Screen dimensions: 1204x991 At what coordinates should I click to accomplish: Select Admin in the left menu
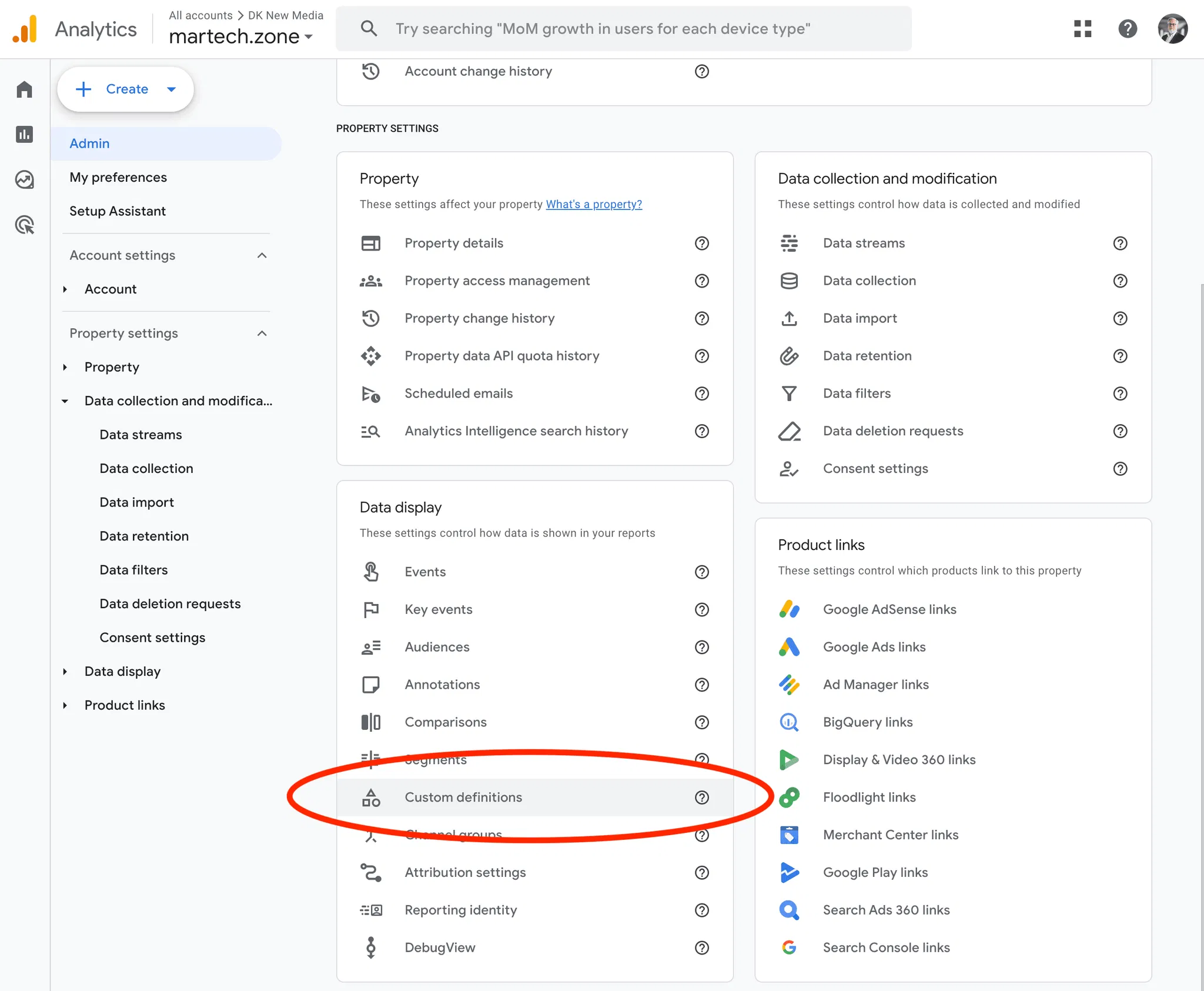[89, 144]
